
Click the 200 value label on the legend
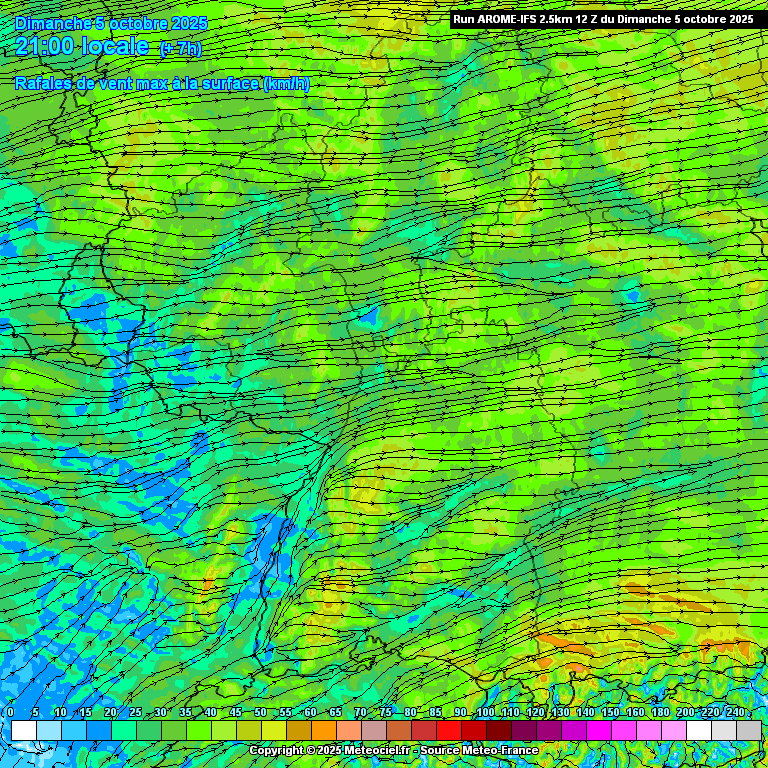(x=685, y=712)
